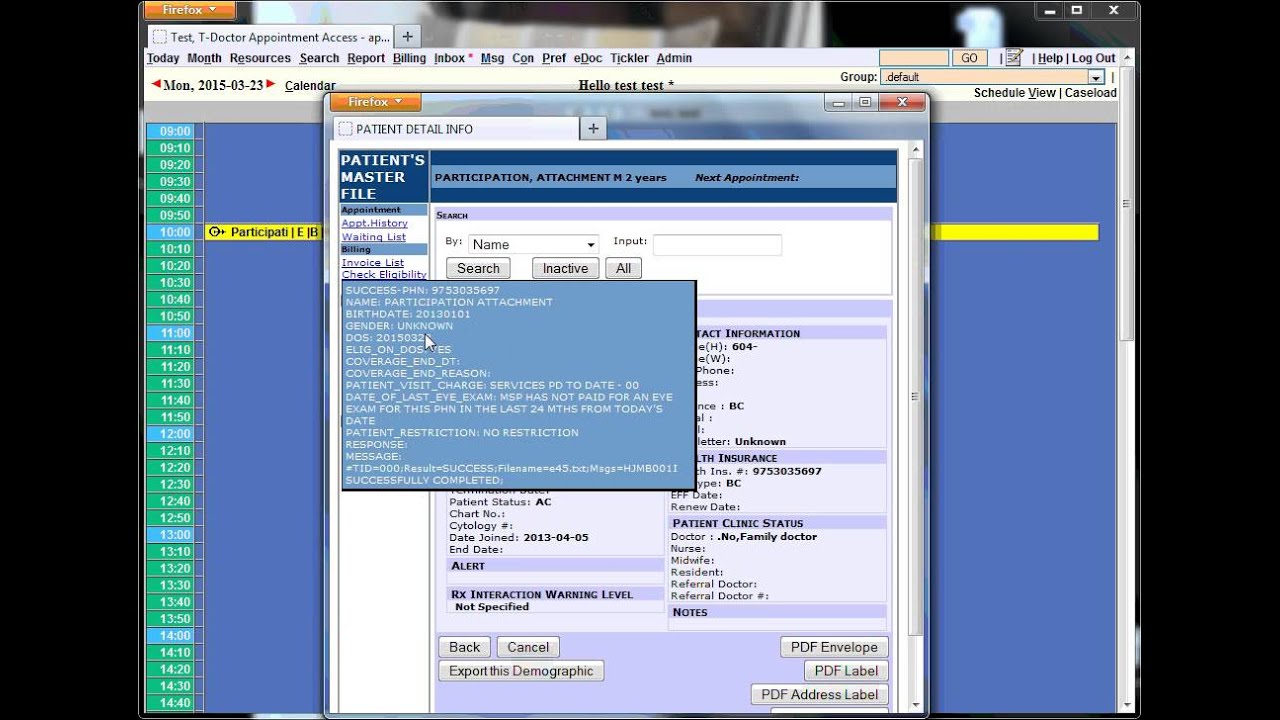Viewport: 1280px width, 720px height.
Task: Click the All button
Action: (623, 268)
